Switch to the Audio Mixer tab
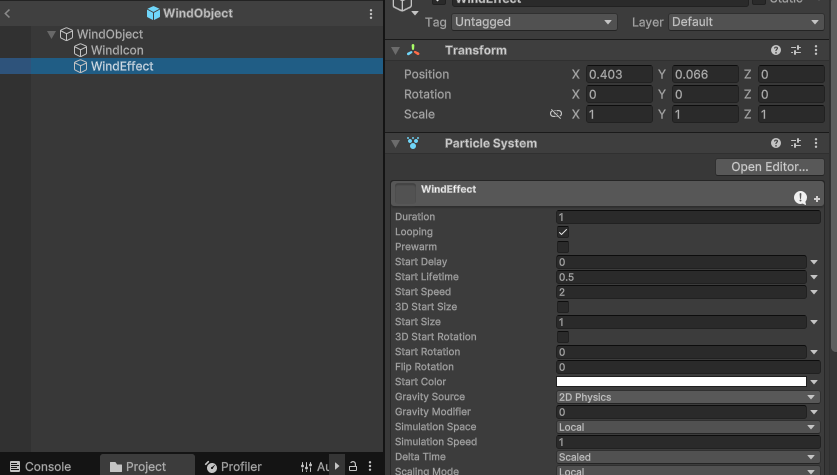This screenshot has width=837, height=475. click(x=314, y=466)
